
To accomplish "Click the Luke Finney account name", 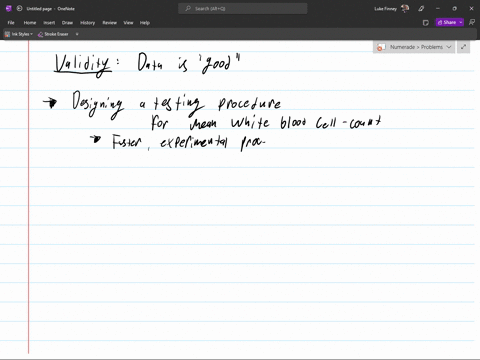I will click(386, 9).
